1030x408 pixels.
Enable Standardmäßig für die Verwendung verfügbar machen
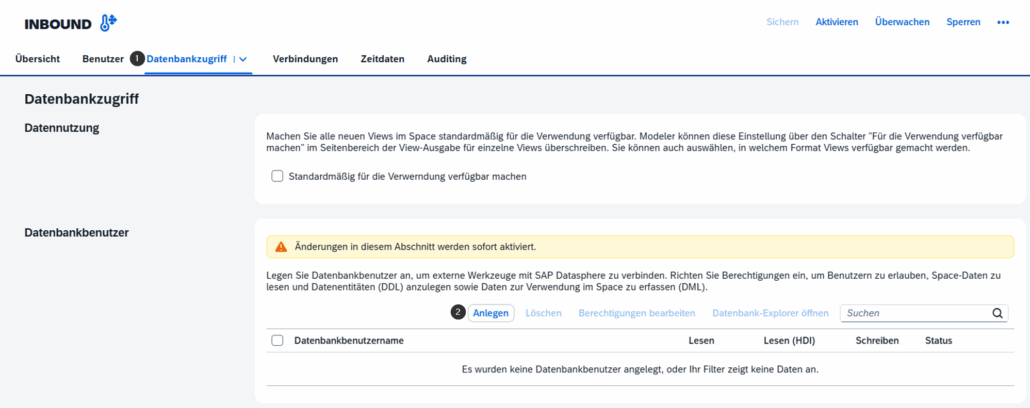point(277,176)
